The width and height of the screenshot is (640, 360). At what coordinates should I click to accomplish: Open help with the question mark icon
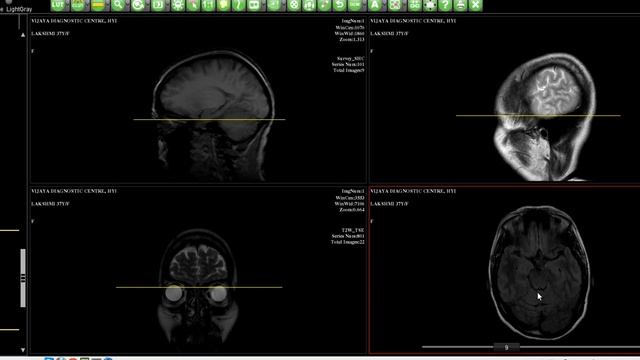click(x=445, y=5)
